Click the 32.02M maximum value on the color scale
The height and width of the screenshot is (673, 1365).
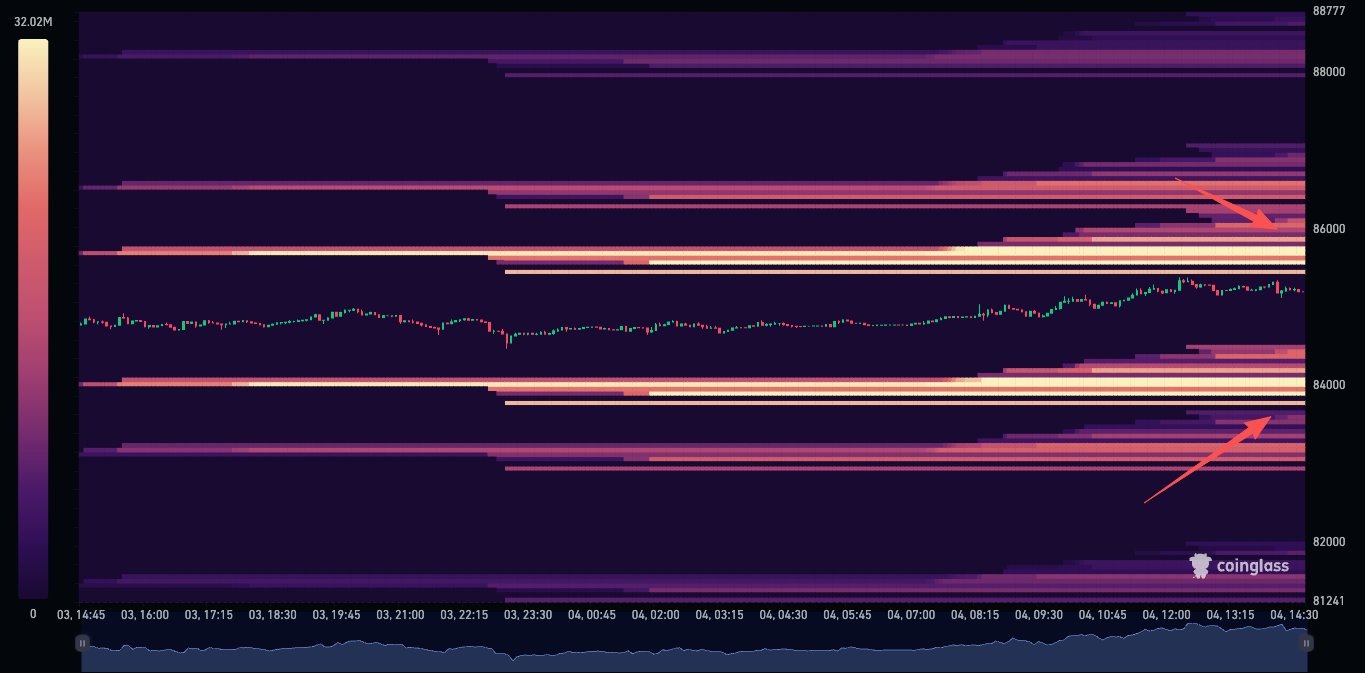tap(33, 20)
